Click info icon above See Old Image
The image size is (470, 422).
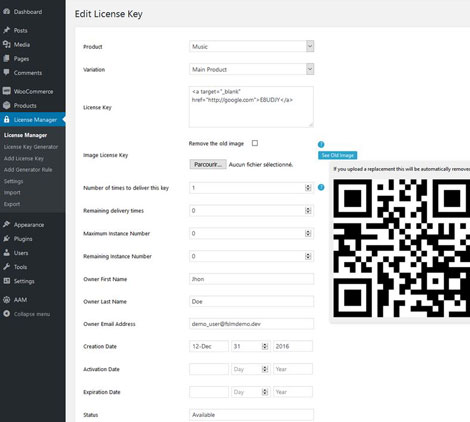coord(321,144)
